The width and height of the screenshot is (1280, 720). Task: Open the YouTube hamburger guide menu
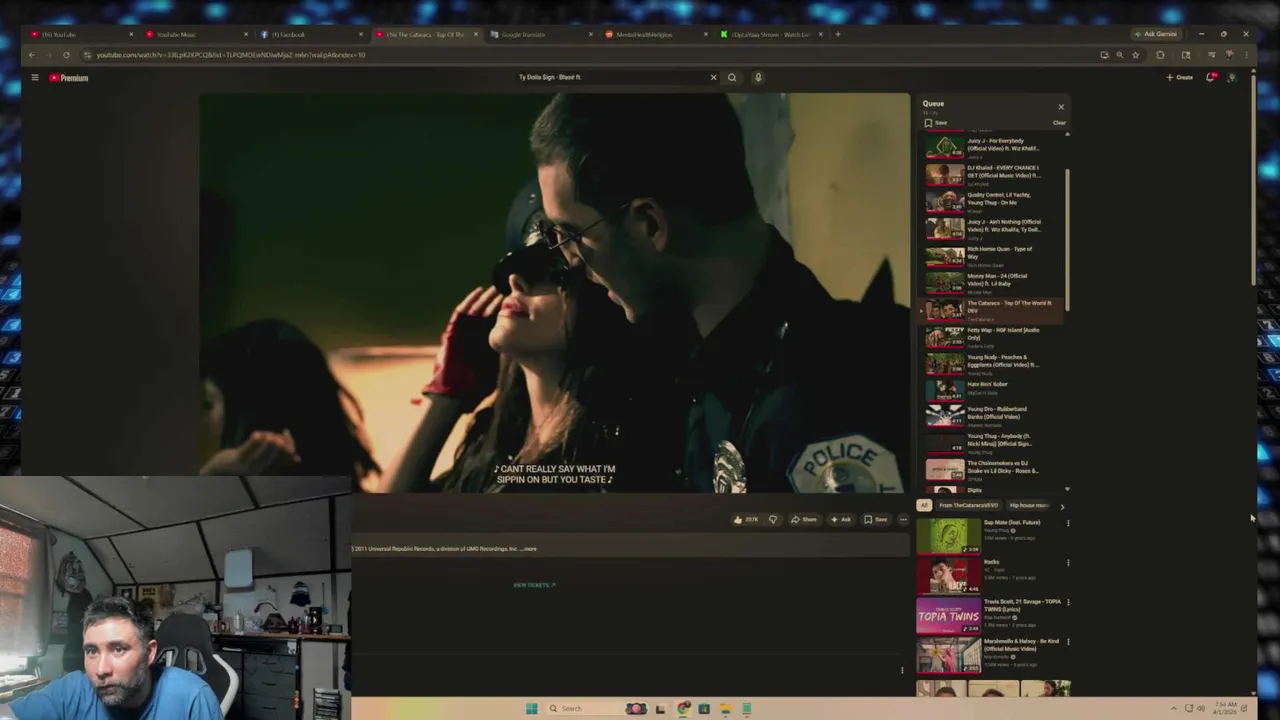[34, 77]
